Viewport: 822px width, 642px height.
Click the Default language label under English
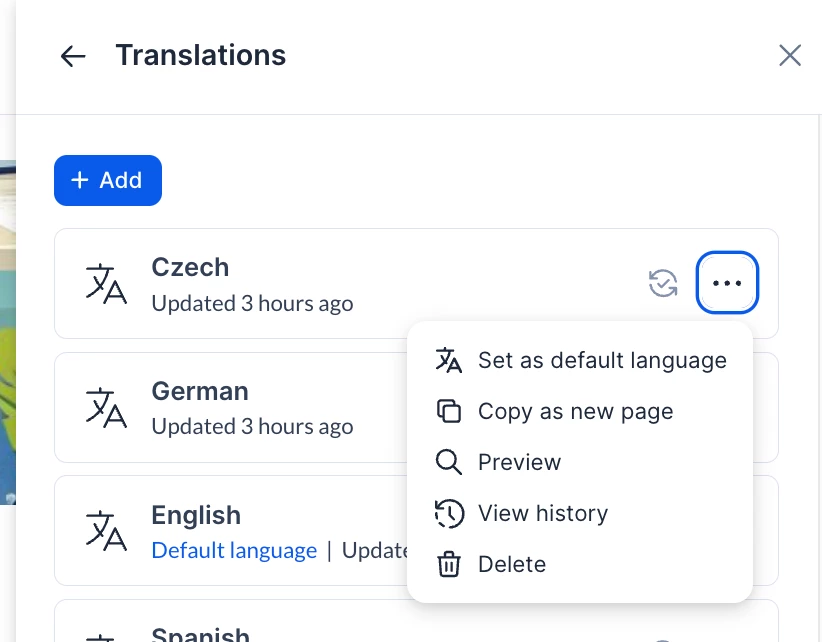pos(234,550)
